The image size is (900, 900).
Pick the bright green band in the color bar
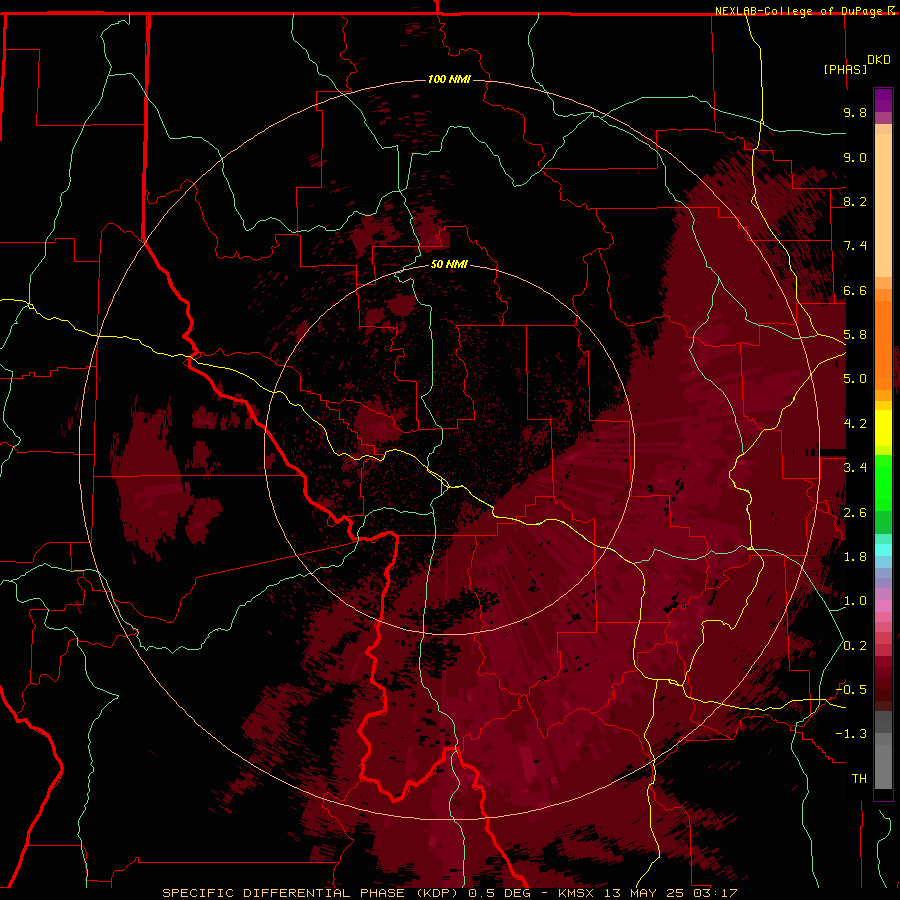[883, 483]
